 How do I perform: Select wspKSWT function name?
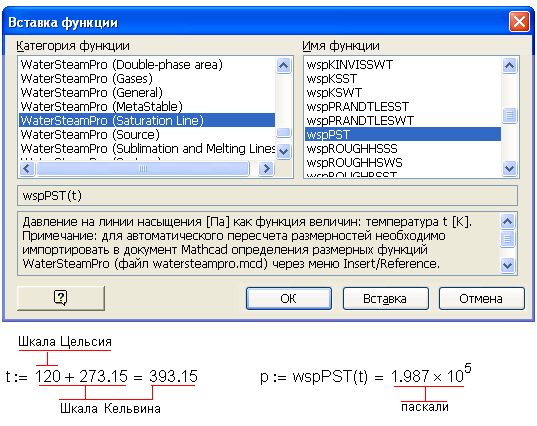(x=403, y=92)
